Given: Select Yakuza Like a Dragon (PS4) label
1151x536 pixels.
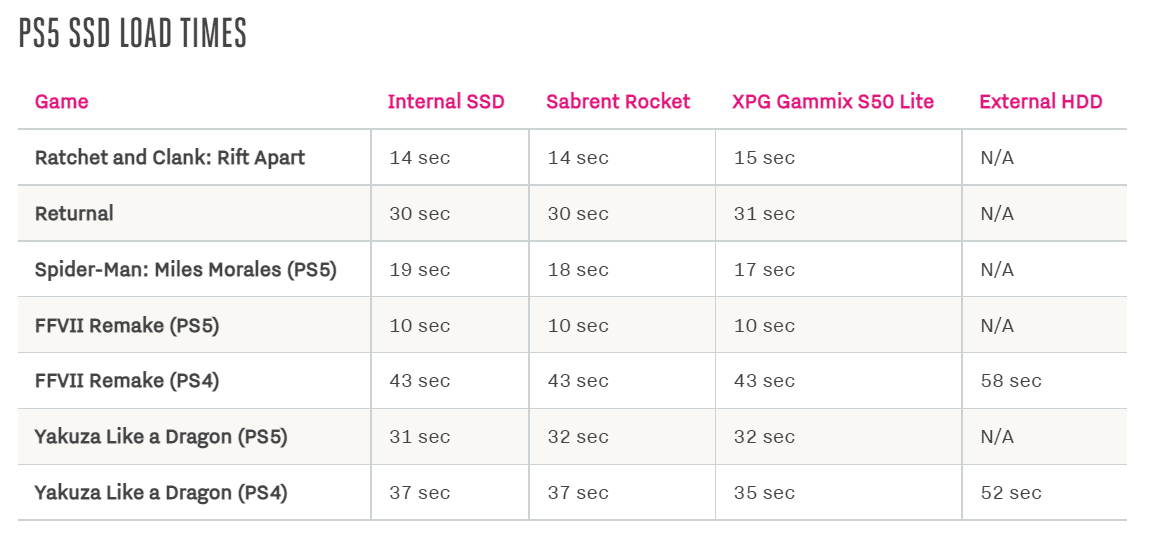Looking at the screenshot, I should click(161, 492).
